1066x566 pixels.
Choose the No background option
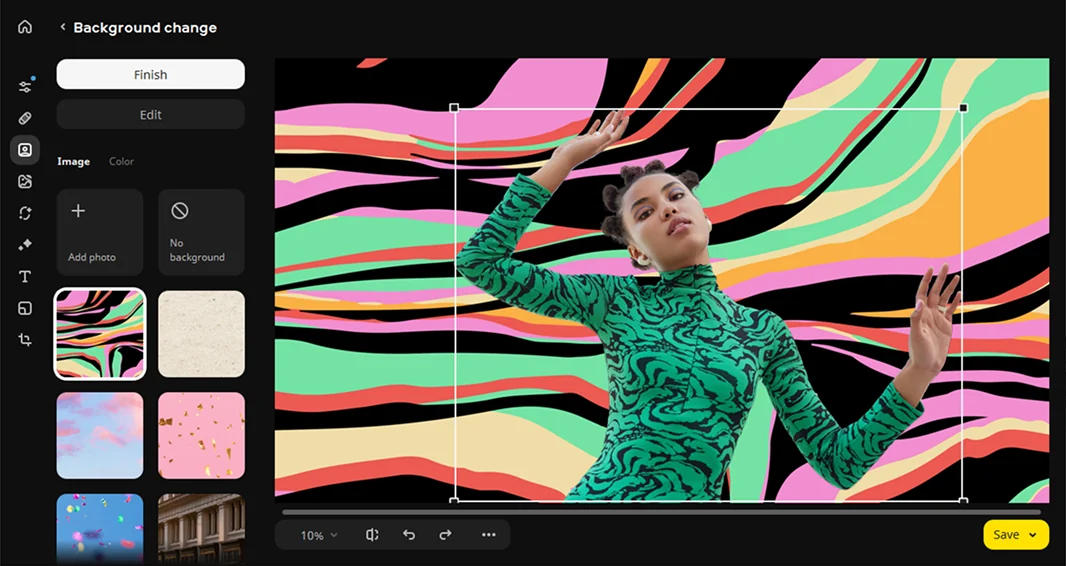click(201, 232)
